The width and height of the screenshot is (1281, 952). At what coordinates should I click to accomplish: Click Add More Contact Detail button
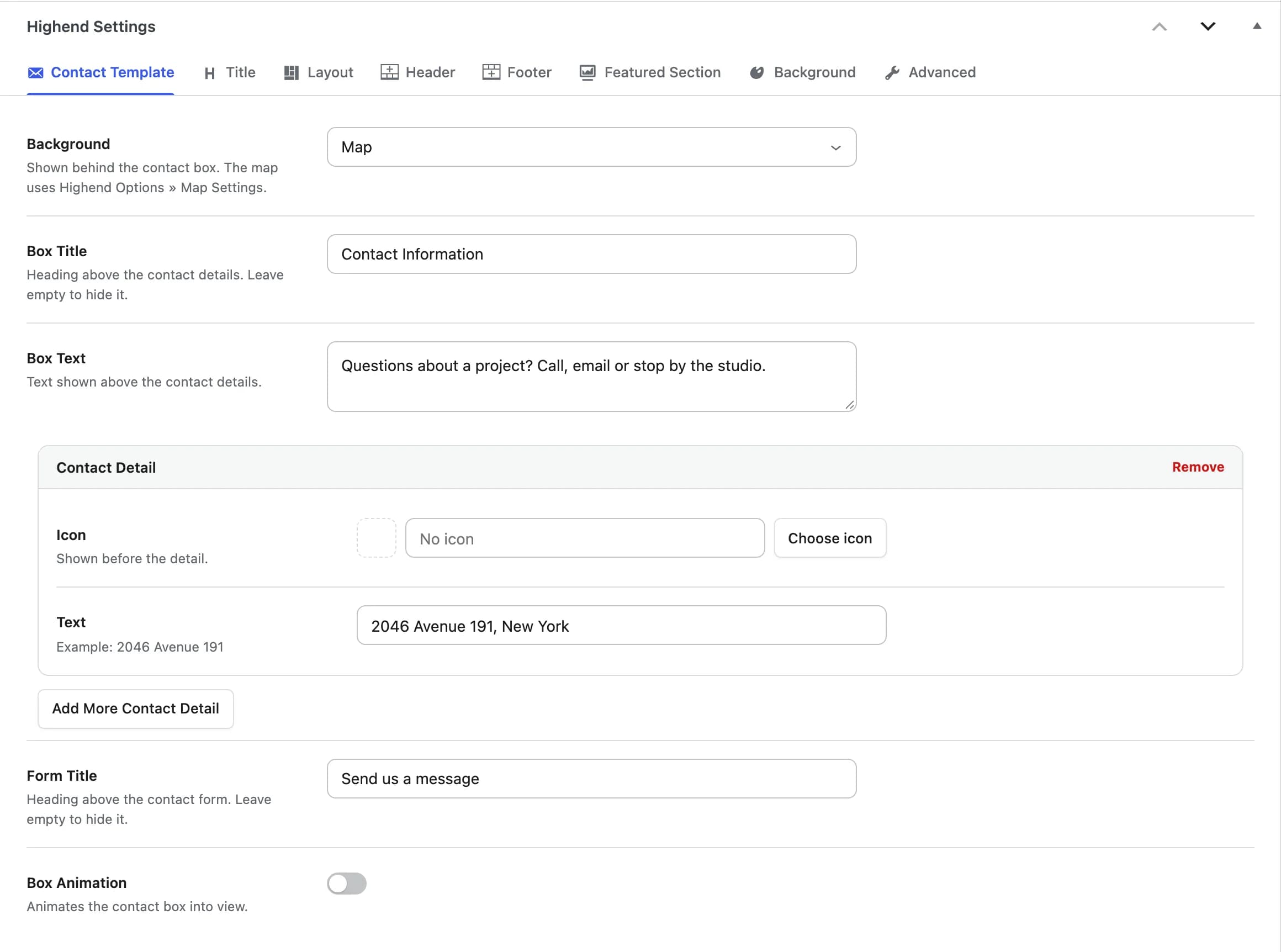135,708
